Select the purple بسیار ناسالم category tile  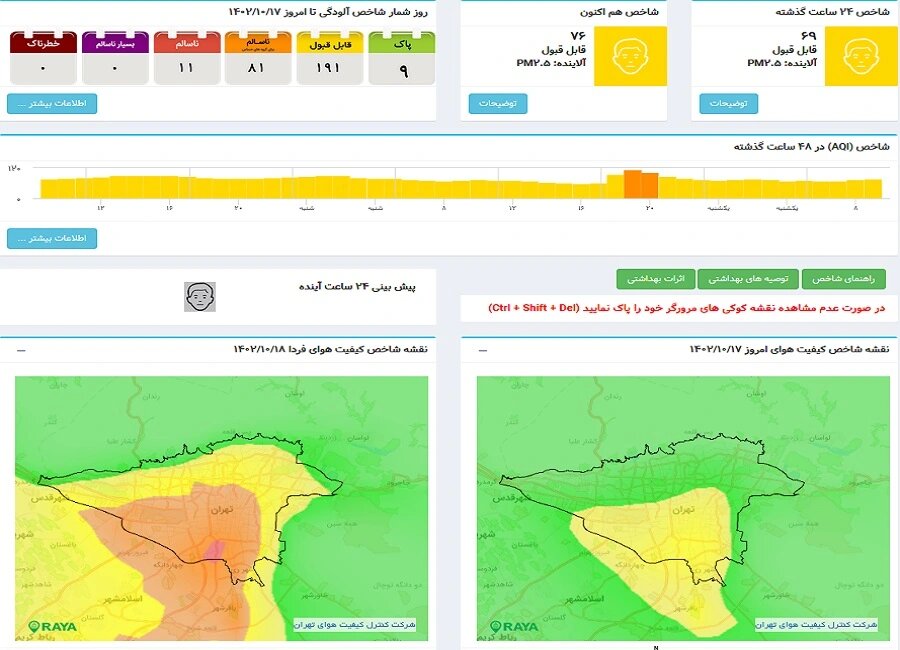pos(114,57)
